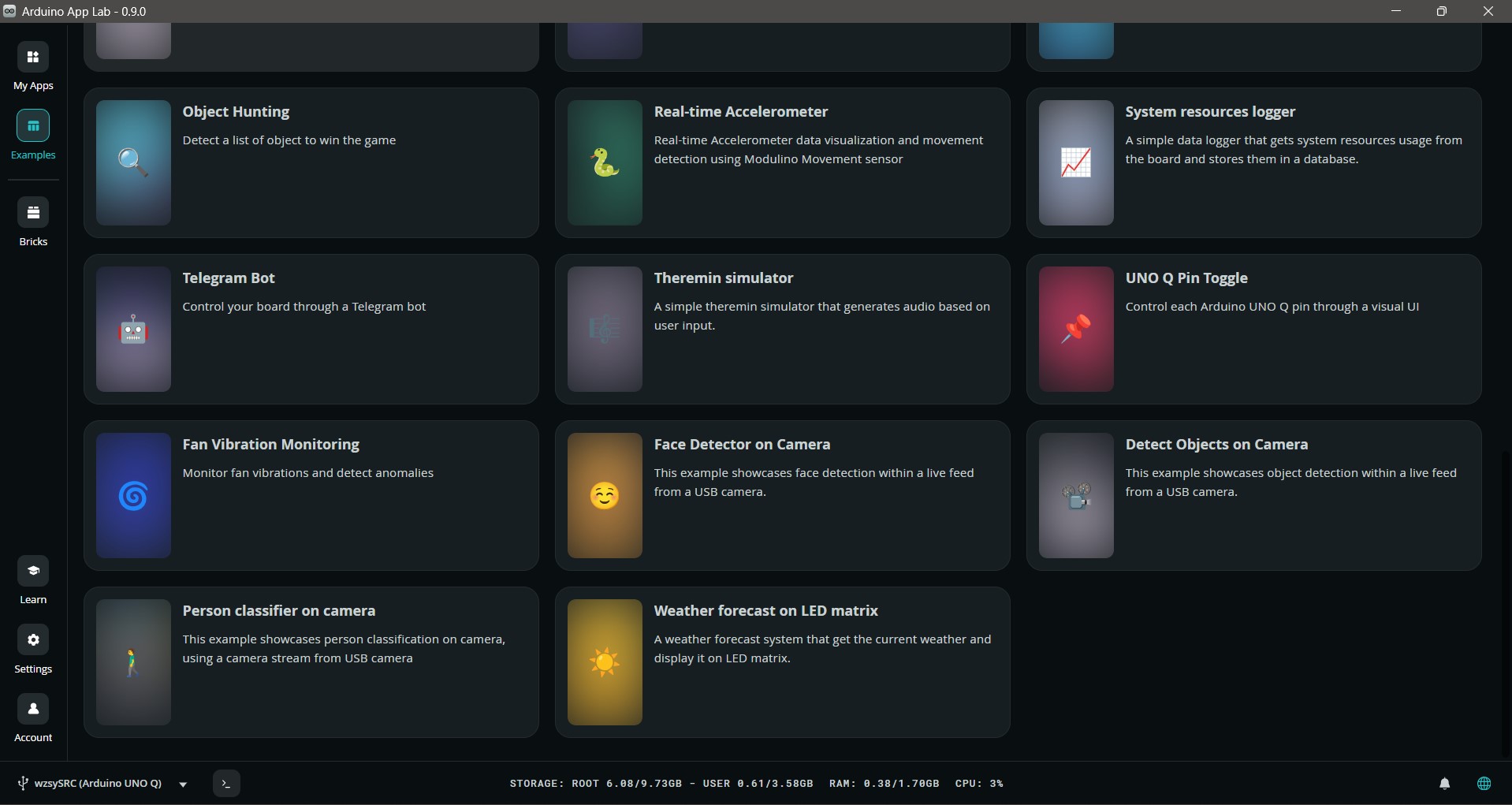Click the UNO Q Pin Toggle pushpin icon
This screenshot has width=1512, height=805.
[x=1076, y=329]
